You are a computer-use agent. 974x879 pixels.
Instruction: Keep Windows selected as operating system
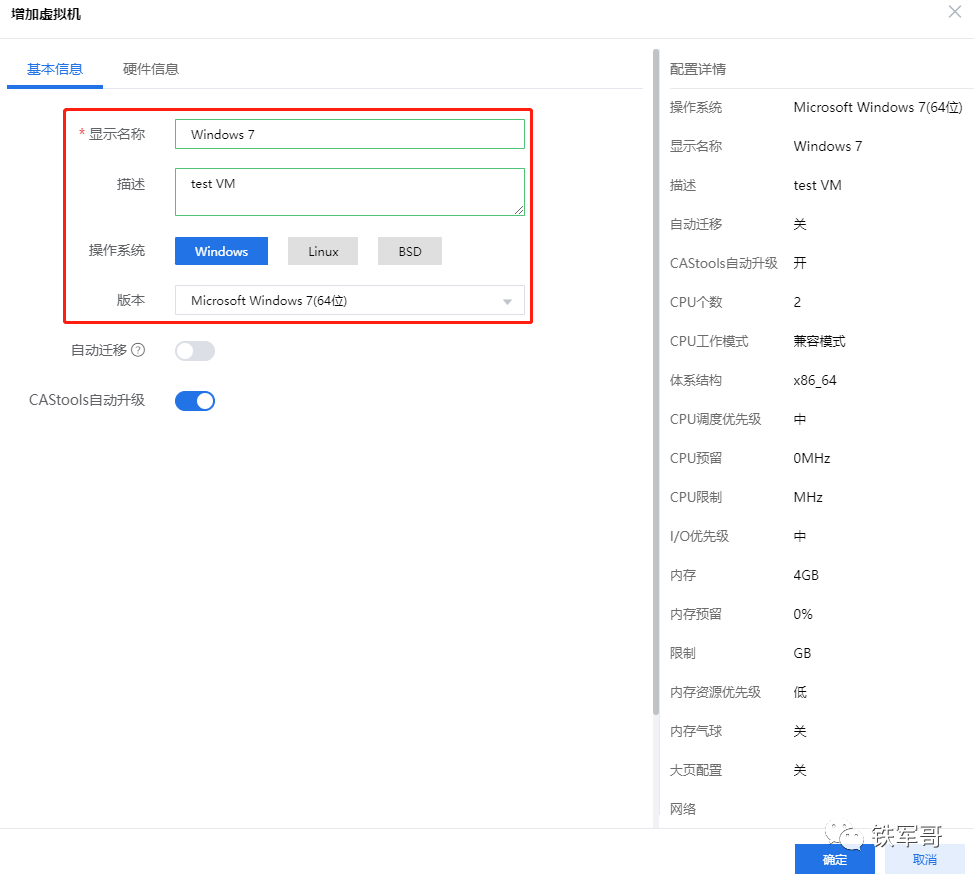point(221,251)
